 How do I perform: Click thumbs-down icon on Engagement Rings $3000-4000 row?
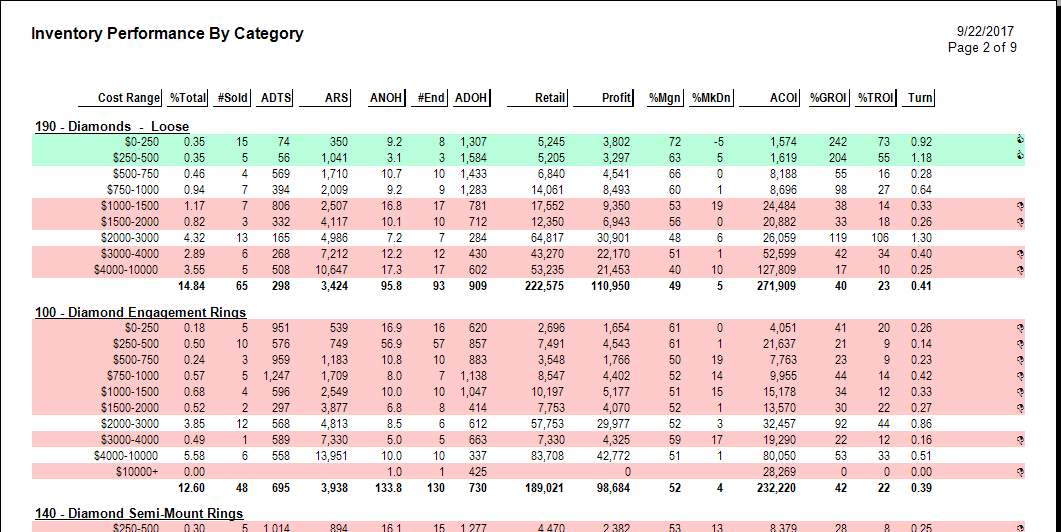(1020, 440)
